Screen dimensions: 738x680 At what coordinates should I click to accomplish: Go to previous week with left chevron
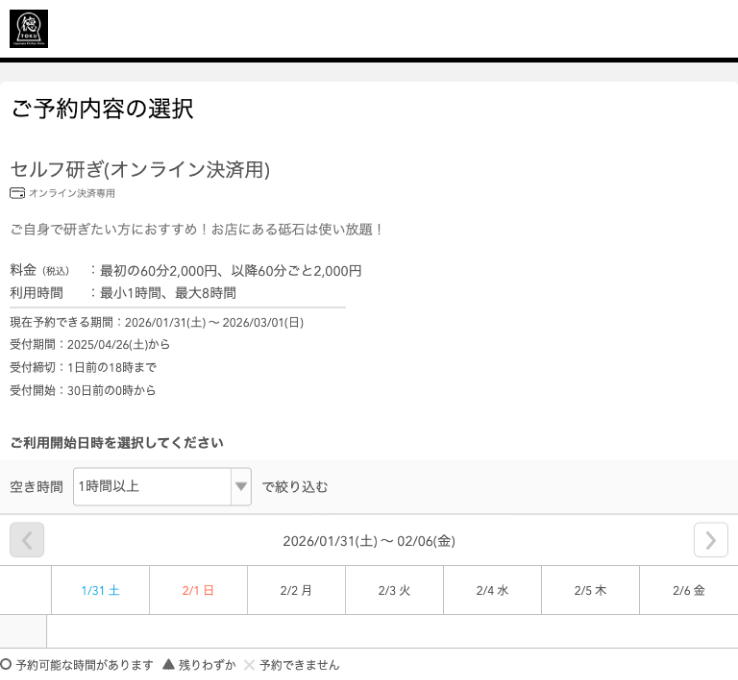[x=27, y=540]
